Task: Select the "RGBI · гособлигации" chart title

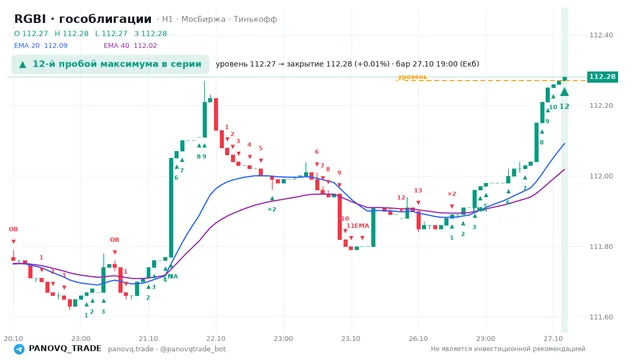Action: (83, 19)
